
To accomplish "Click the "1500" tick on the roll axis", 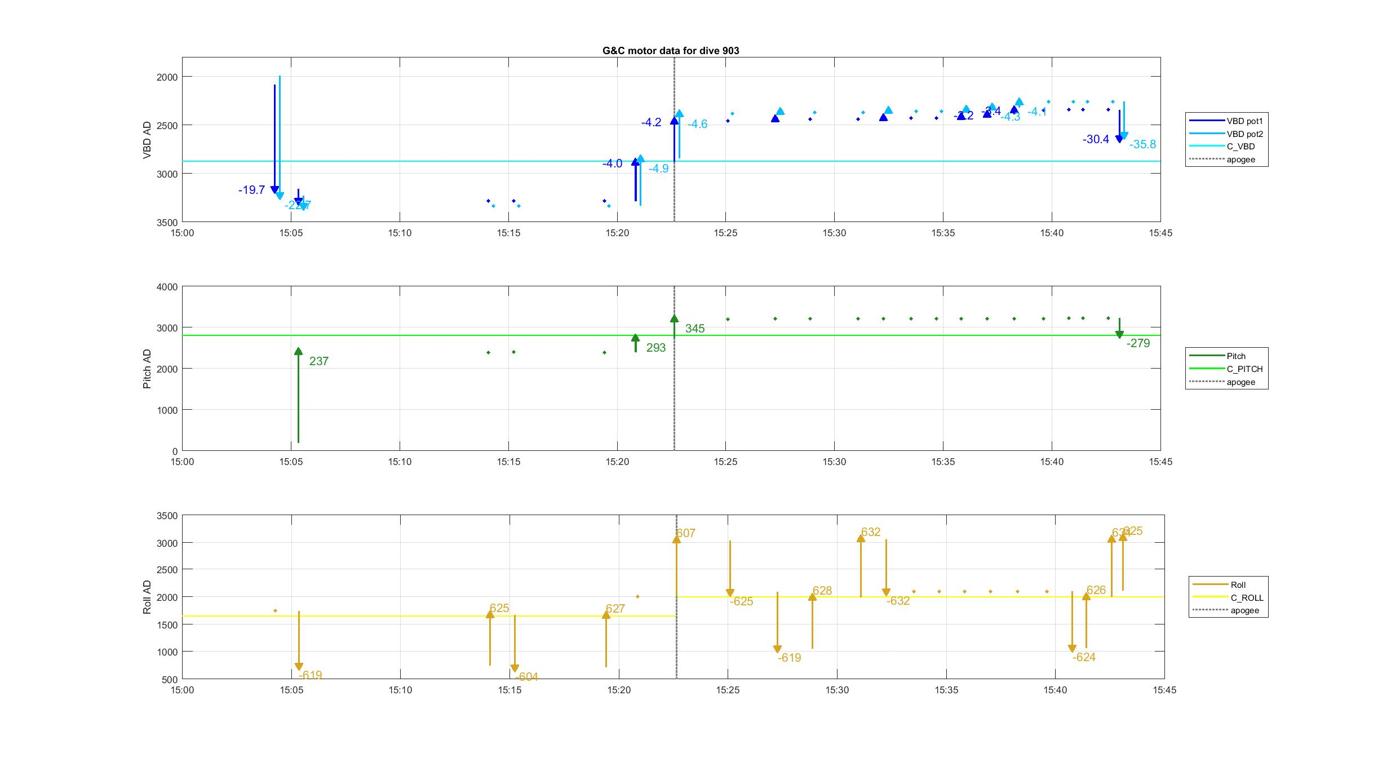I will pos(166,625).
